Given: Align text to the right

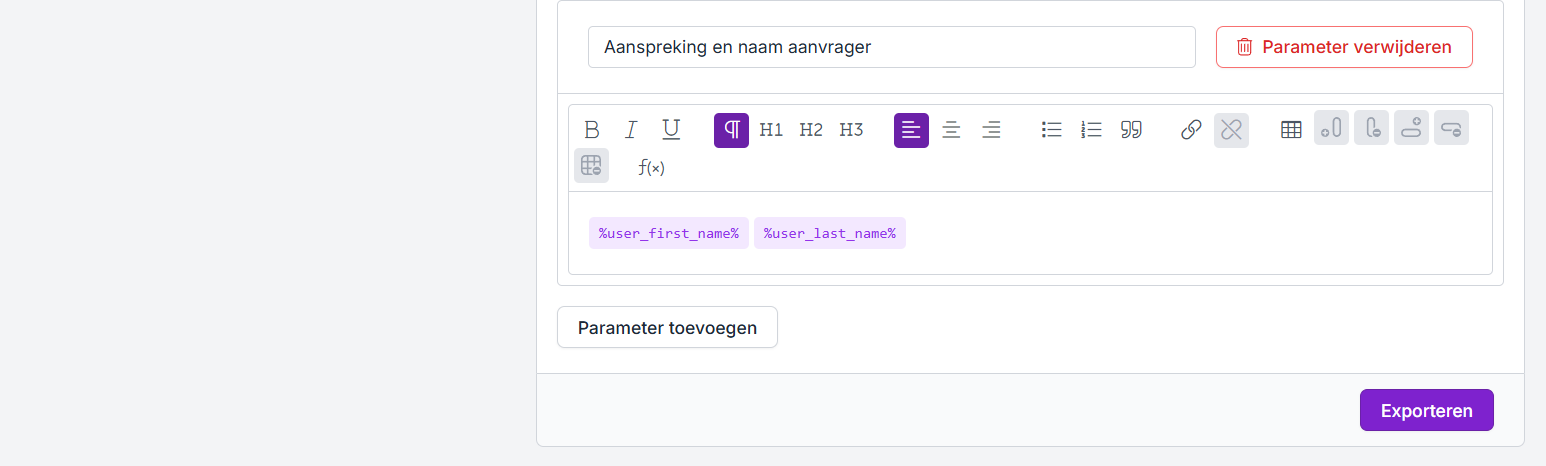Looking at the screenshot, I should pyautogui.click(x=991, y=130).
